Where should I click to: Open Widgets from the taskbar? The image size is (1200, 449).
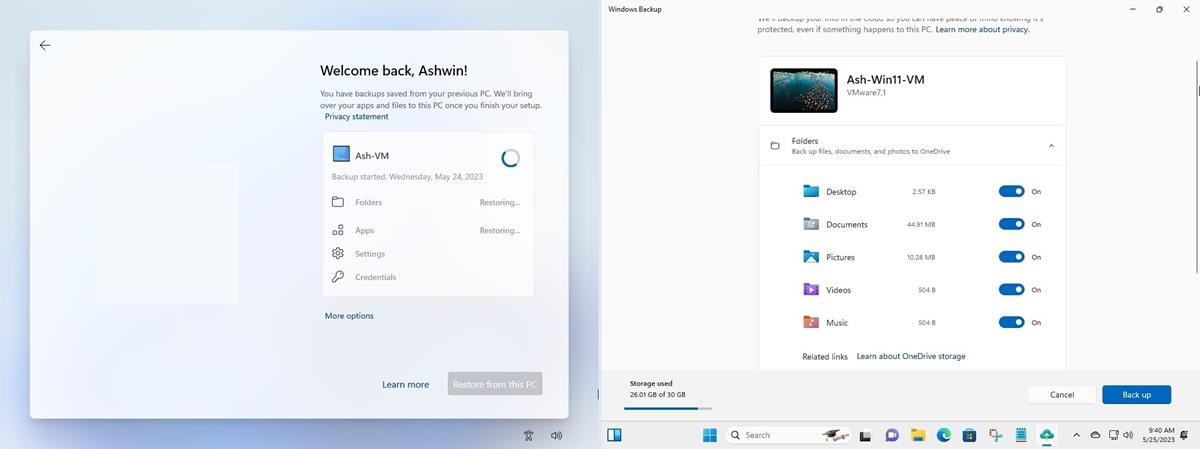[x=614, y=435]
